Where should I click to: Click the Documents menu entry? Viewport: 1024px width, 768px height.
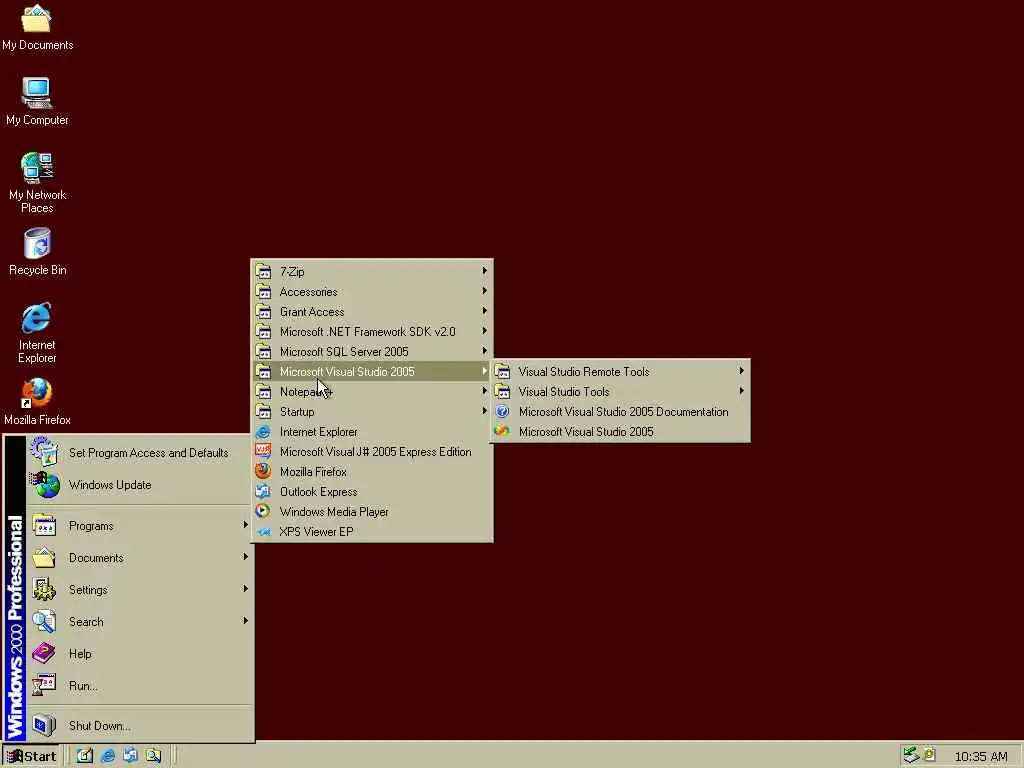coord(140,558)
